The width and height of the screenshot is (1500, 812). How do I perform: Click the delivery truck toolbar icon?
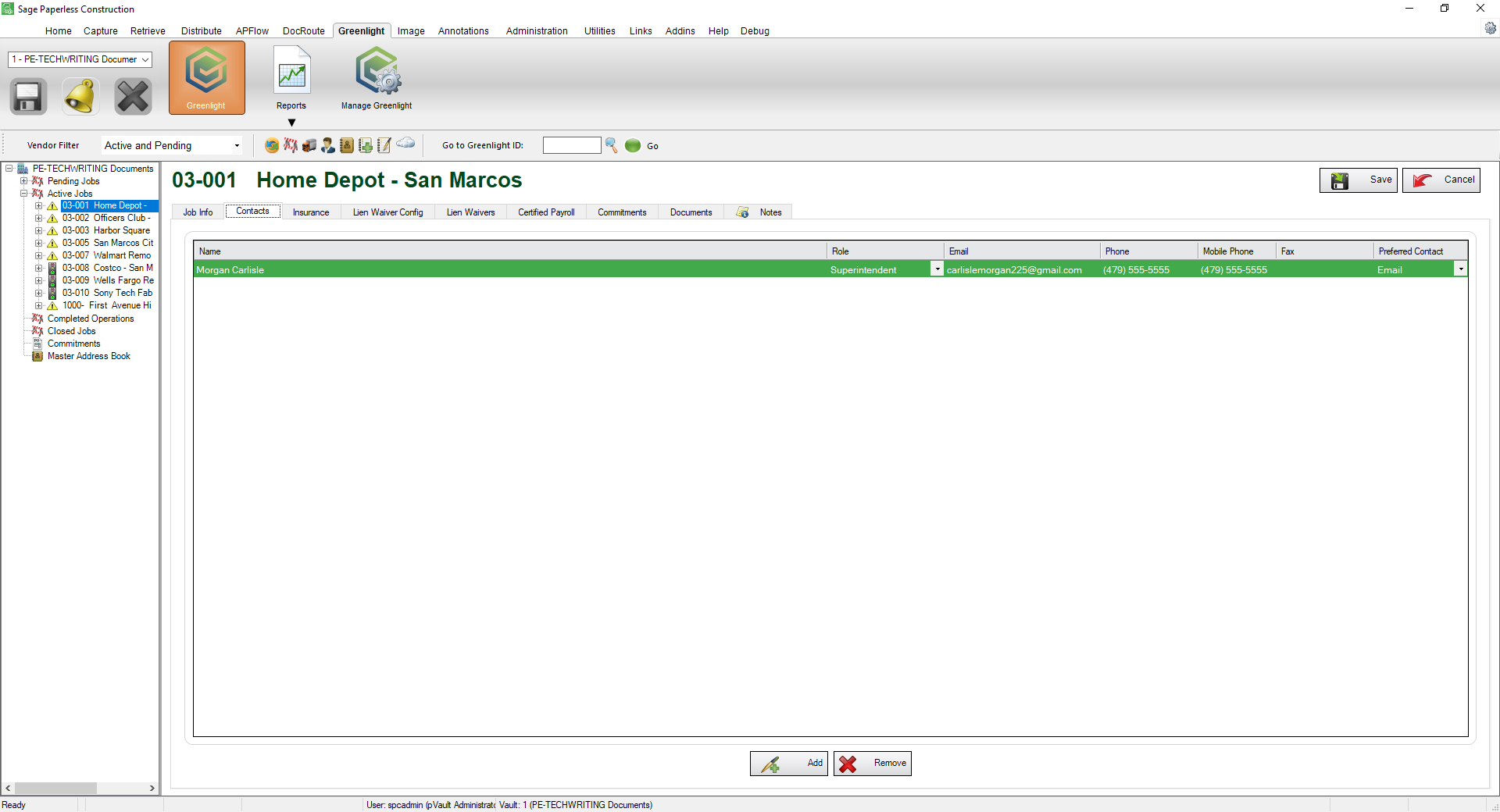[309, 145]
